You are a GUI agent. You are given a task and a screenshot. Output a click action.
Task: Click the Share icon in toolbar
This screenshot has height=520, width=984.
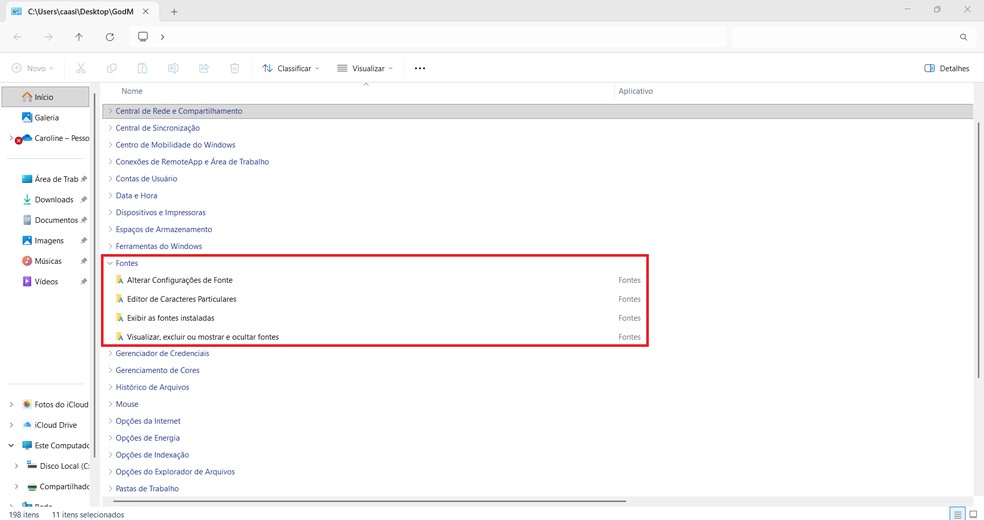pyautogui.click(x=204, y=68)
